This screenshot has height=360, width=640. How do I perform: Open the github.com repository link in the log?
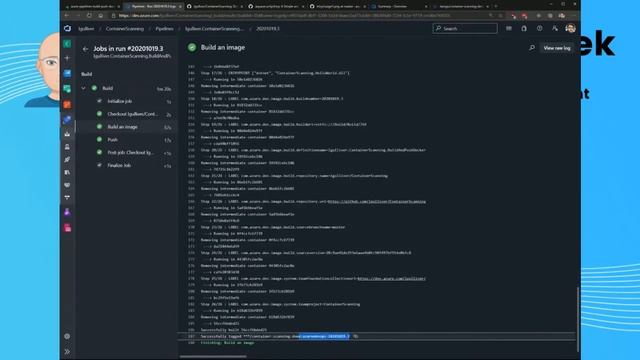(376, 202)
